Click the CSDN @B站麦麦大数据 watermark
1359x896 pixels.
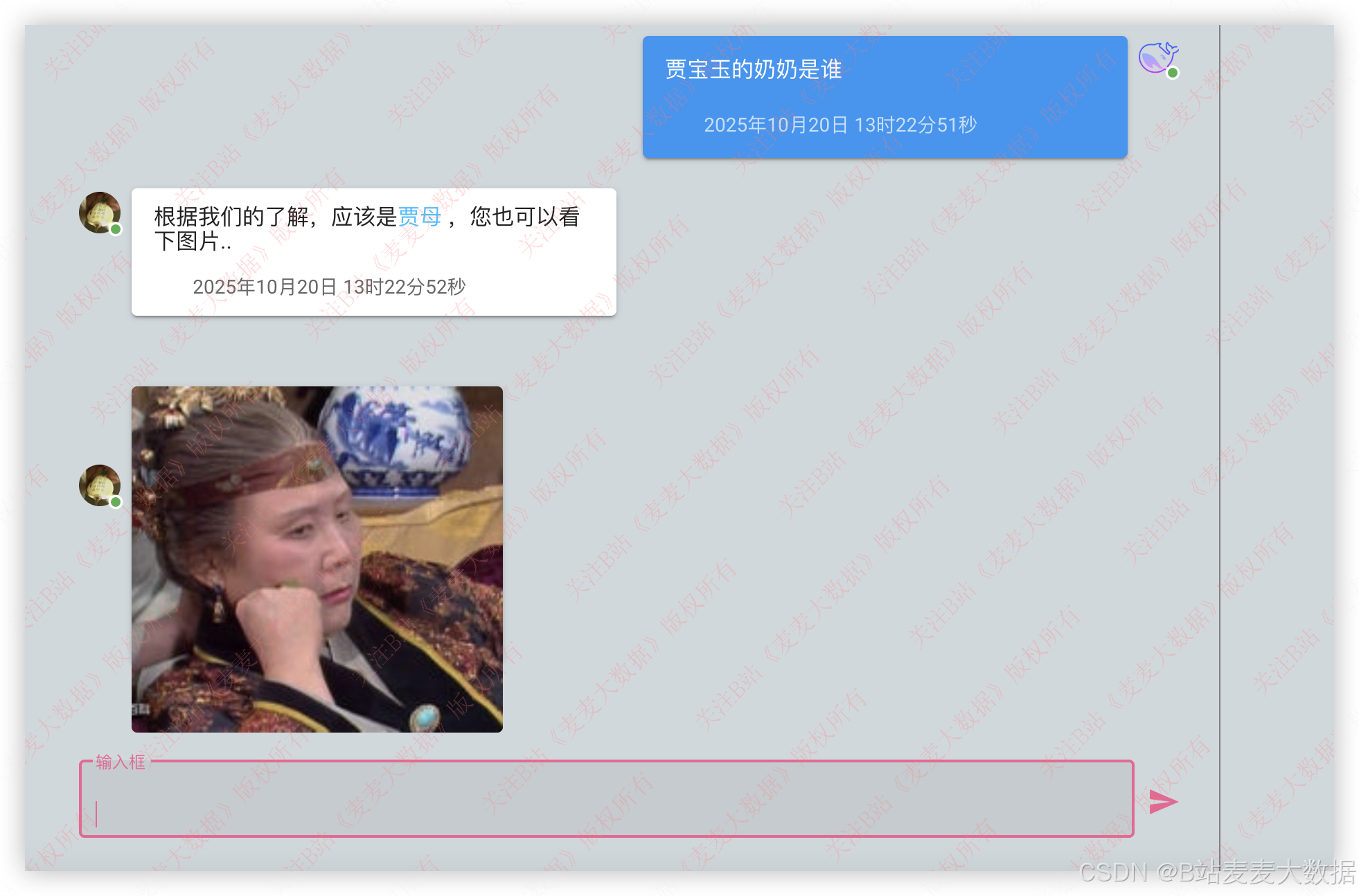click(x=1216, y=872)
